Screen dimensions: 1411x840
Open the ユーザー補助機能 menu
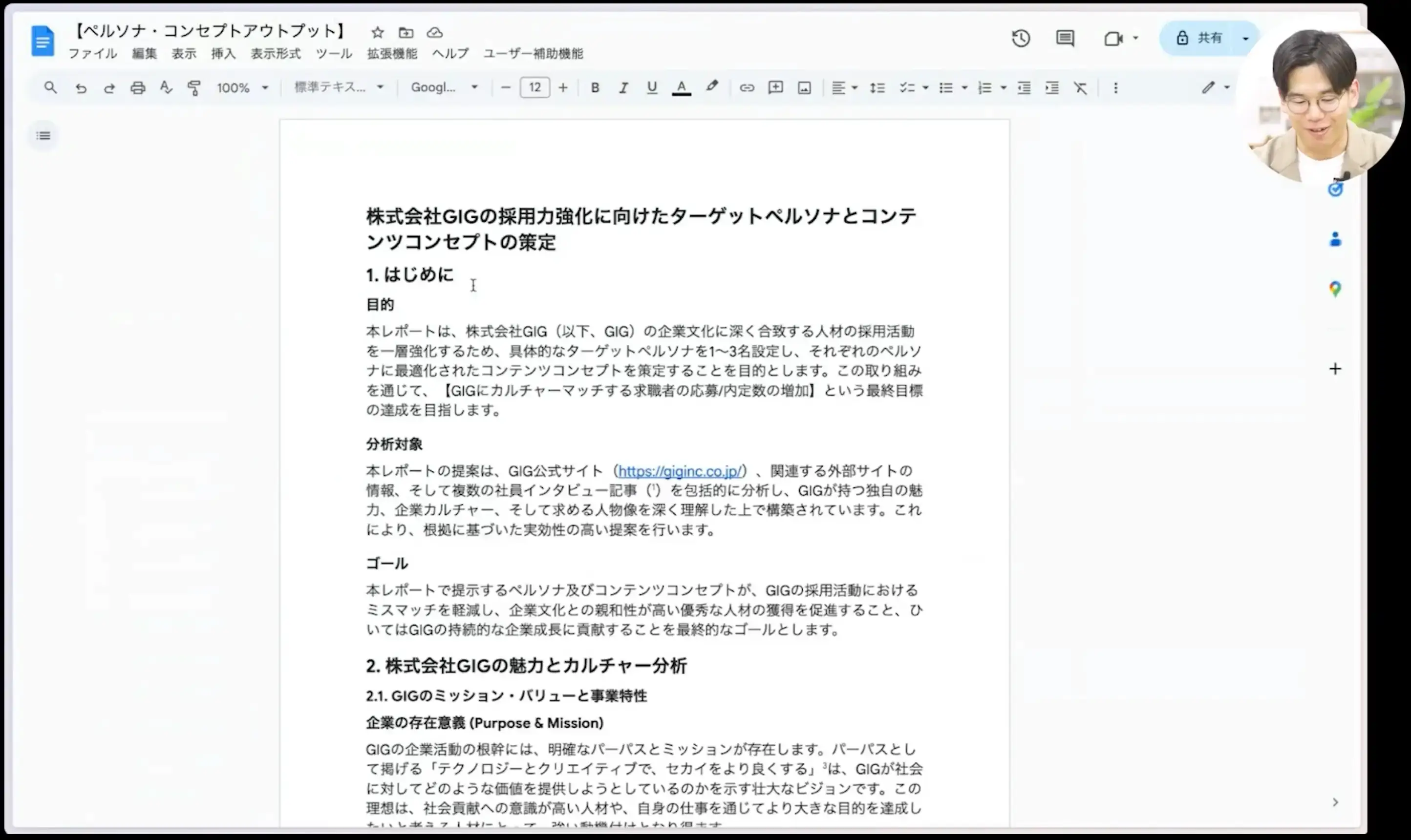[x=534, y=54]
